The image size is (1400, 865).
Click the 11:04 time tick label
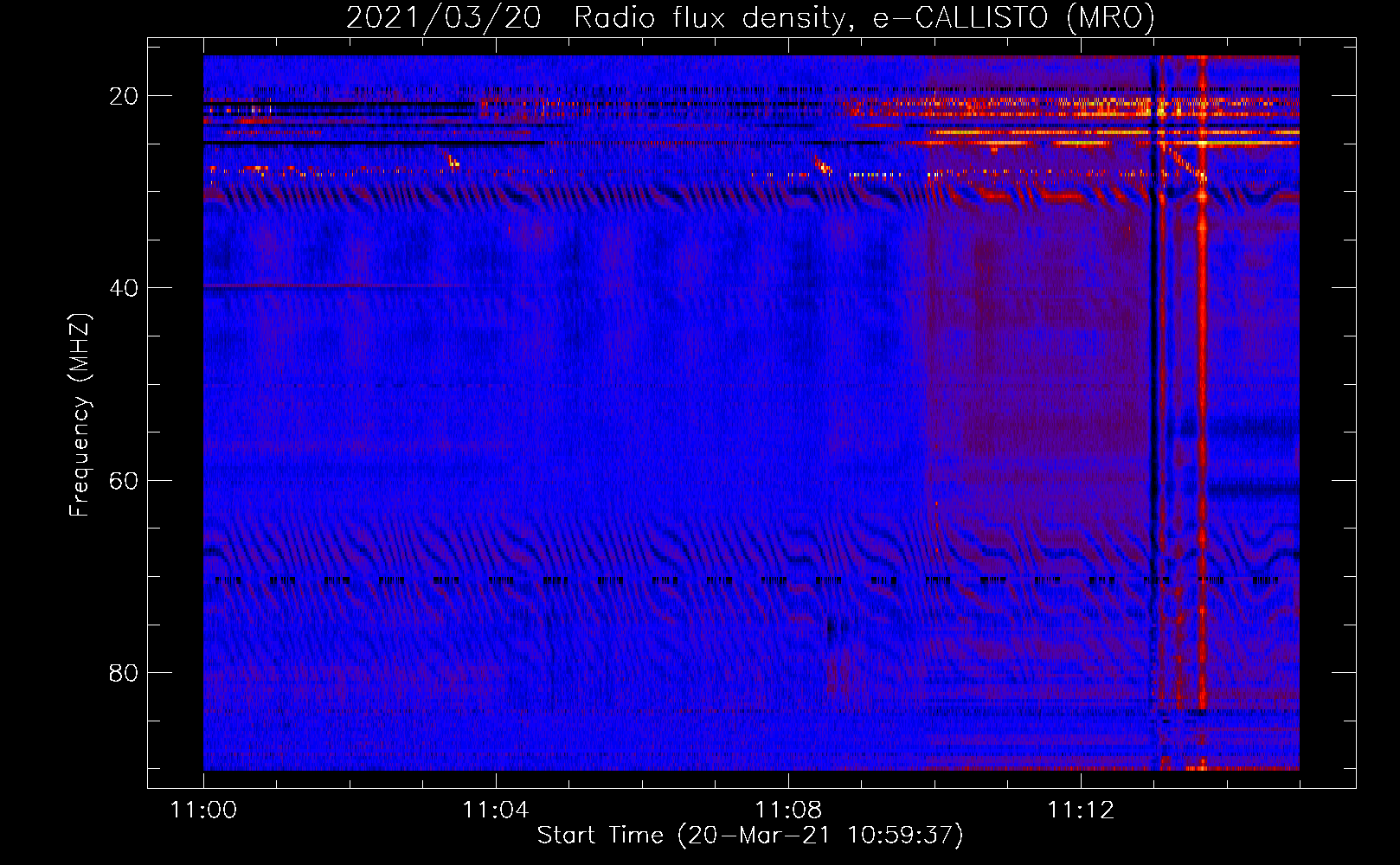(496, 811)
